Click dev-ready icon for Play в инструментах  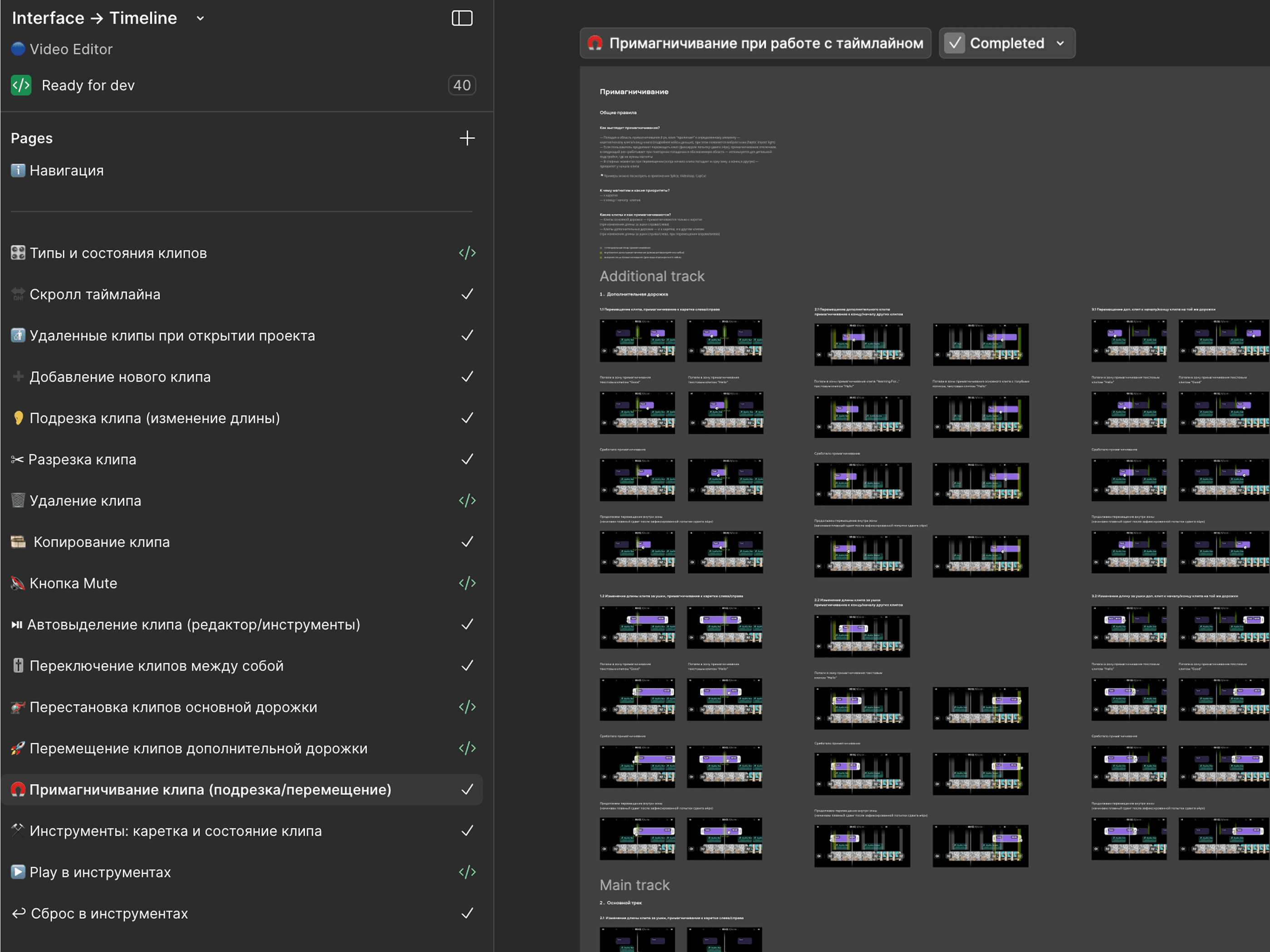(467, 872)
